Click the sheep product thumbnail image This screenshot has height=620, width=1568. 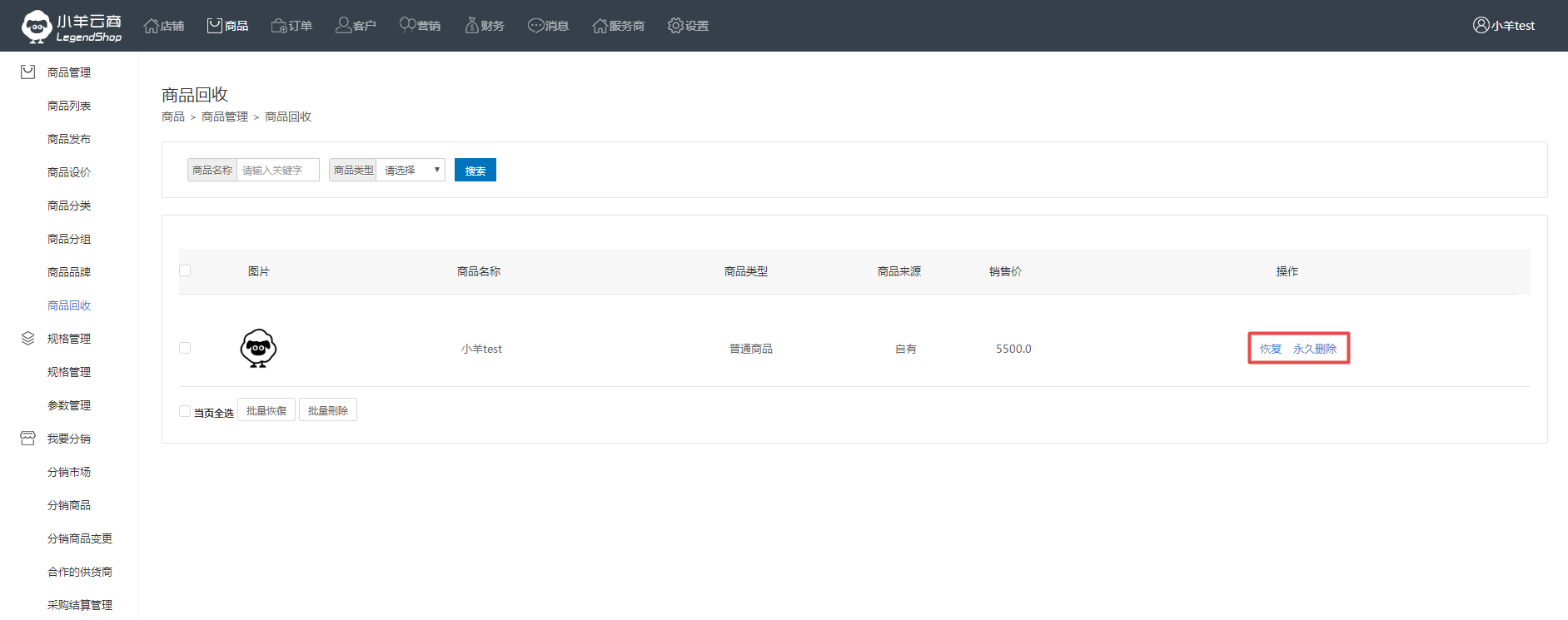(258, 348)
